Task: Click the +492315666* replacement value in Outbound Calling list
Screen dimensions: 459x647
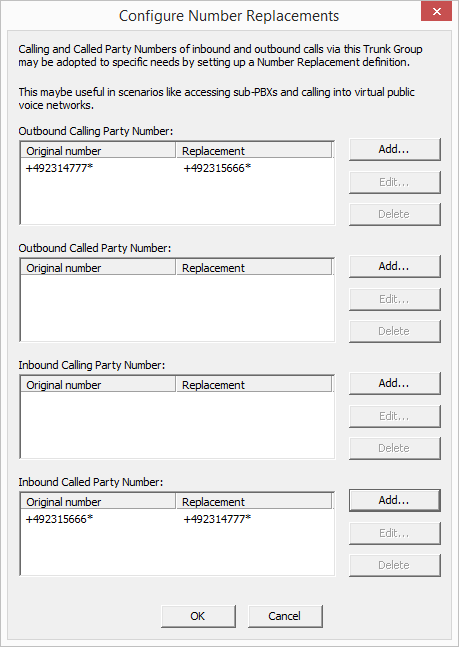Action: click(218, 169)
